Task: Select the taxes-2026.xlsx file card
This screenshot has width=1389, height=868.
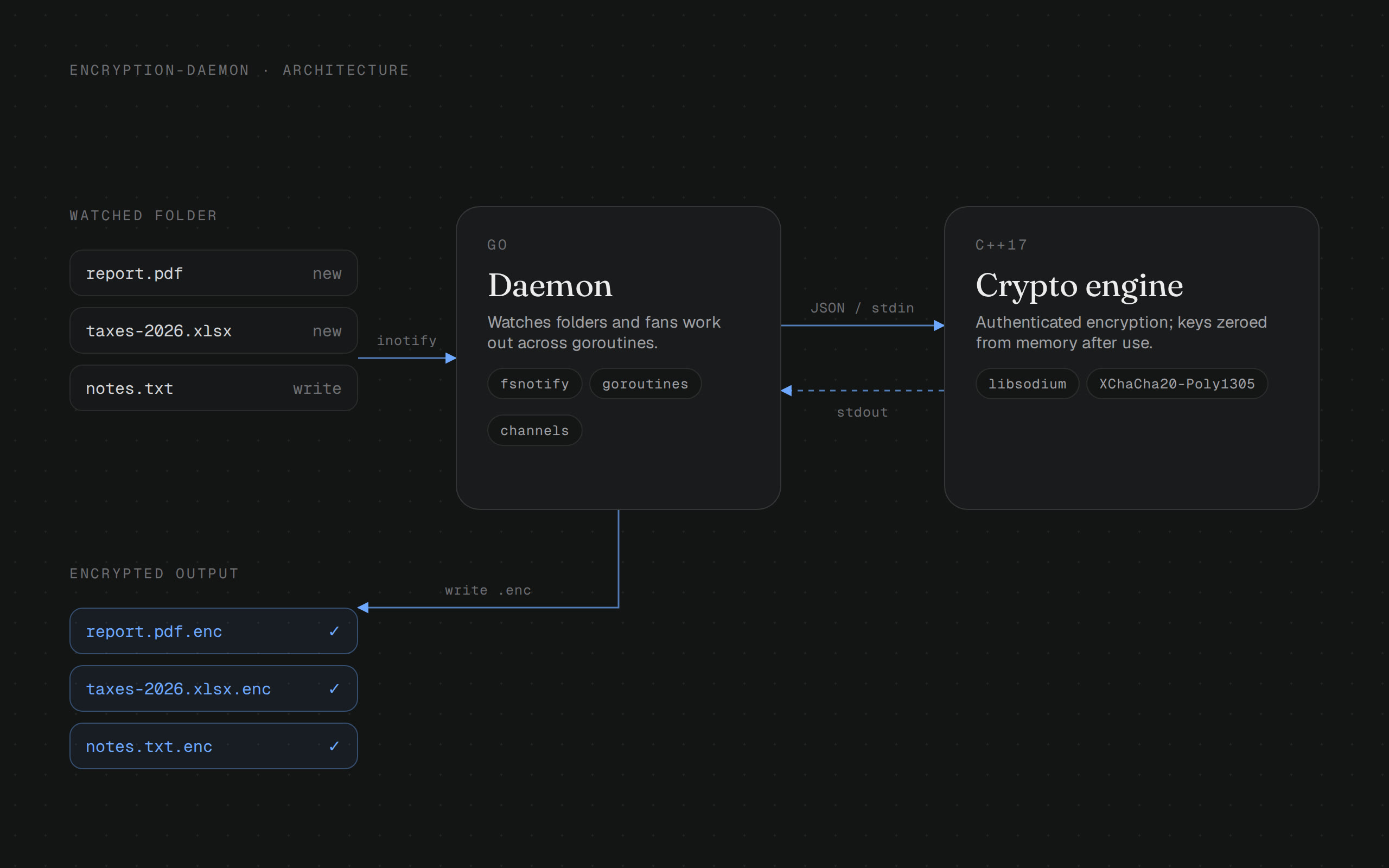Action: pos(214,330)
